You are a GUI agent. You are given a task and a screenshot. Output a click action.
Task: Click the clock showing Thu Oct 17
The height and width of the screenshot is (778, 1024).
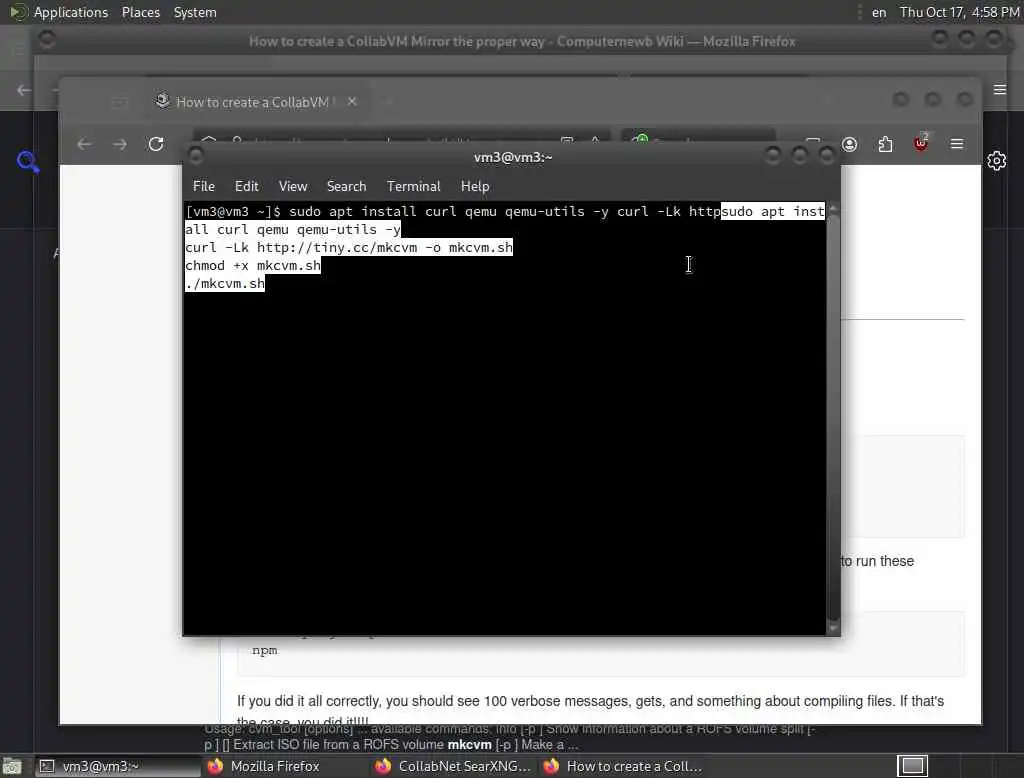[959, 12]
